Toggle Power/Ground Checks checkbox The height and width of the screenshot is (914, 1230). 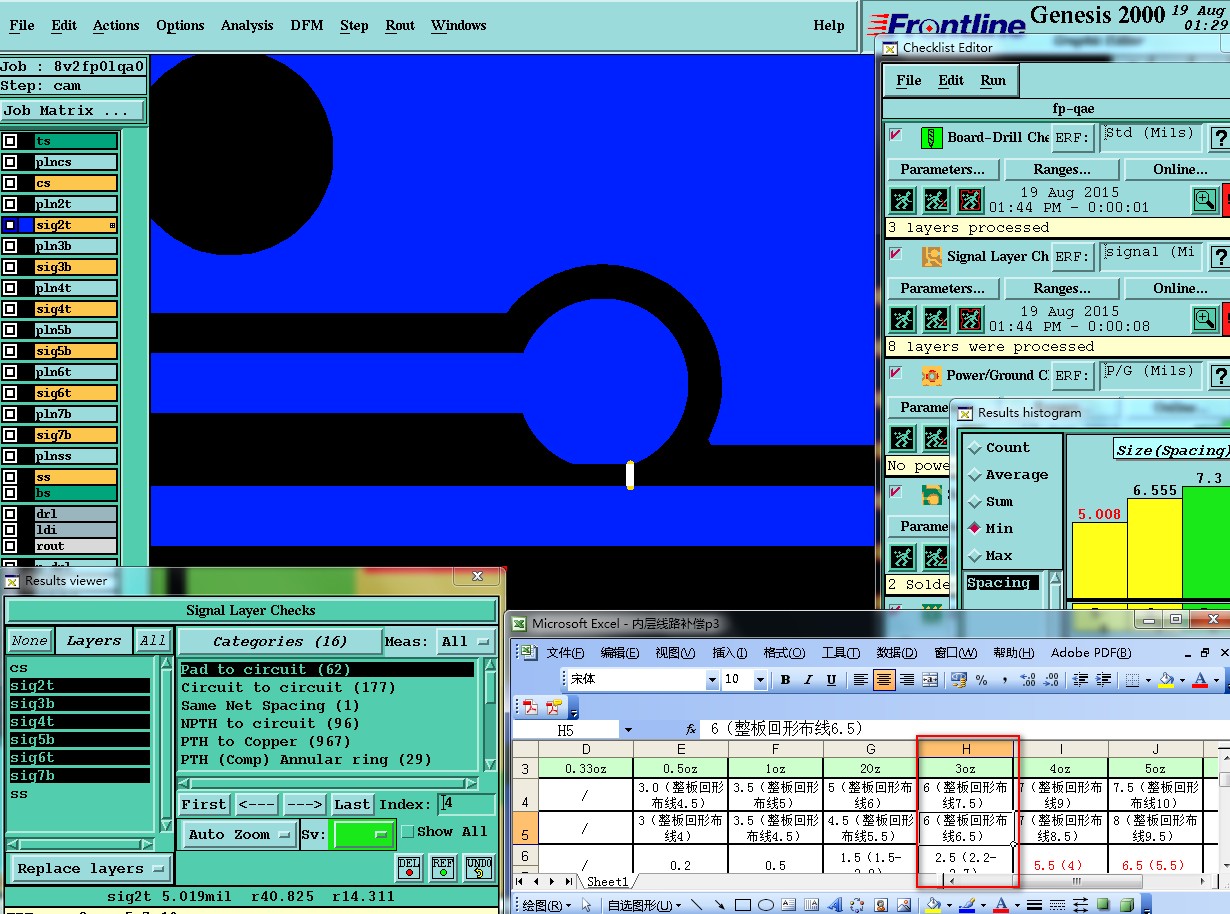[896, 372]
